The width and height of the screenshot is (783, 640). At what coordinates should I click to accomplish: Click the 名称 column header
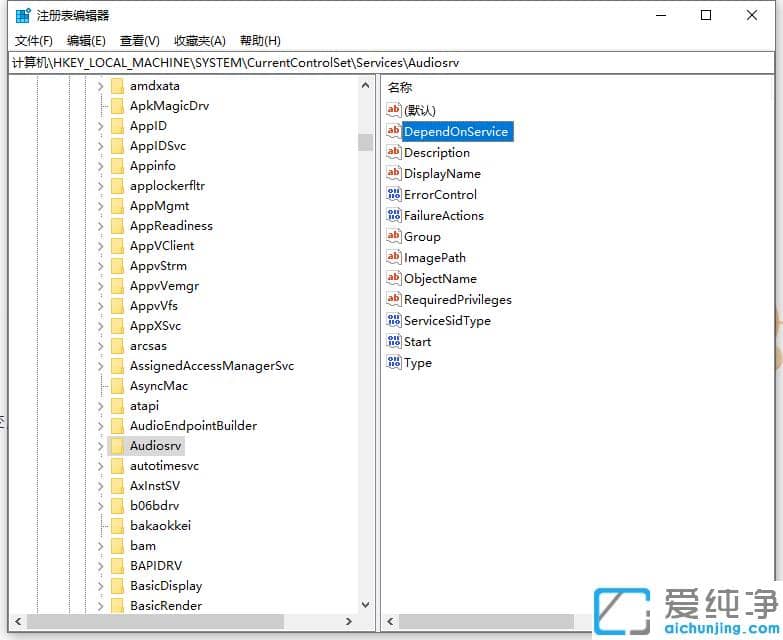click(x=400, y=88)
